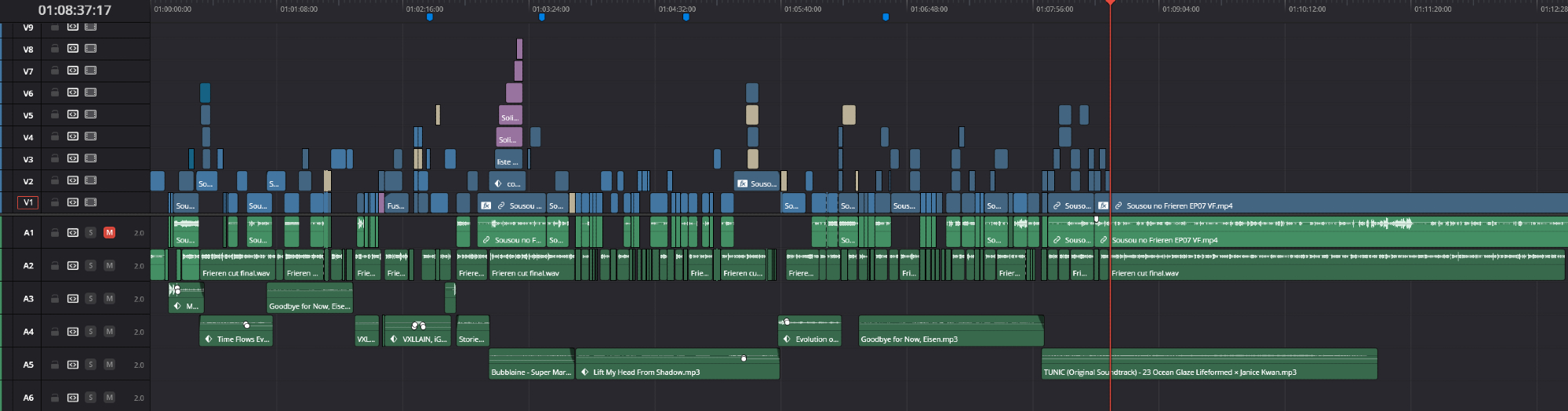Lock the A3 audio track
1568x411 pixels.
pyautogui.click(x=55, y=299)
